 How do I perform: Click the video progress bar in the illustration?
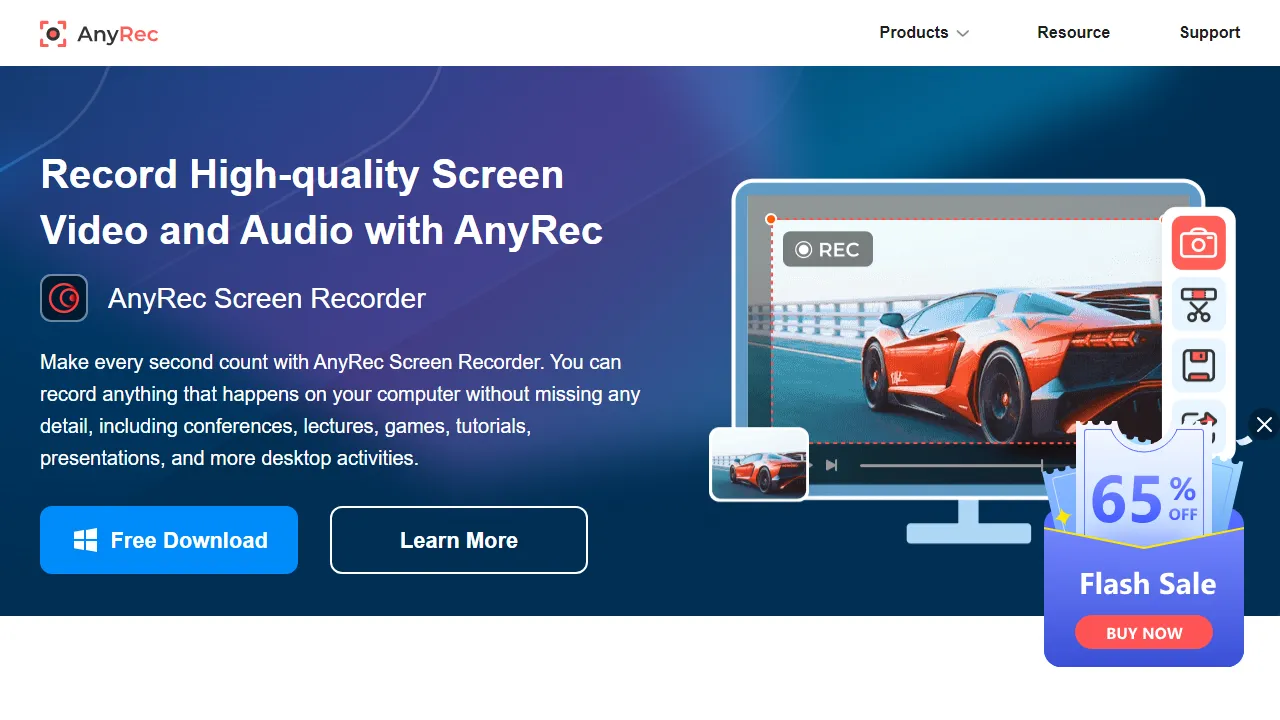(953, 465)
